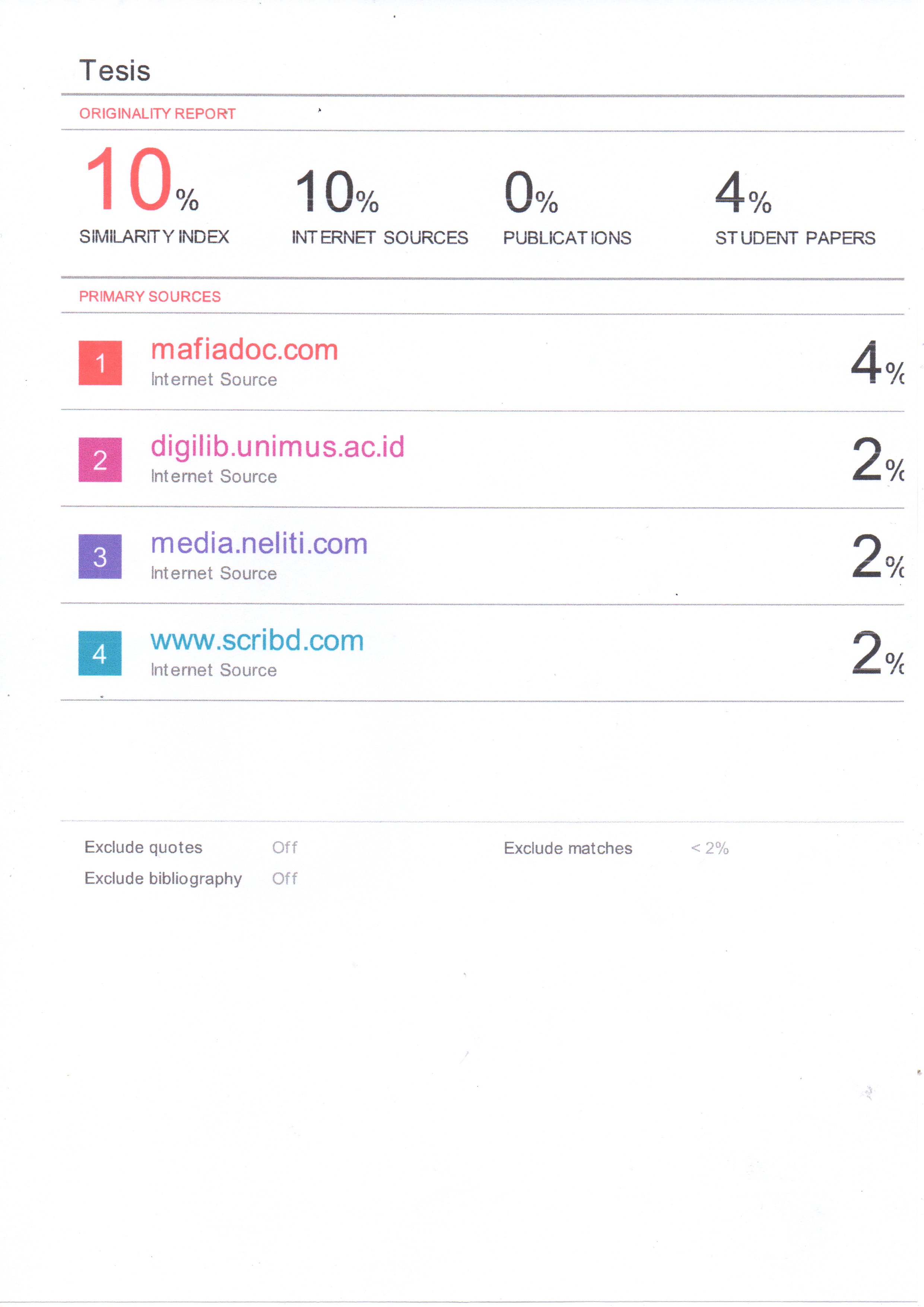Image resolution: width=924 pixels, height=1307 pixels.
Task: Open the media.neliti.com source link
Action: click(259, 543)
